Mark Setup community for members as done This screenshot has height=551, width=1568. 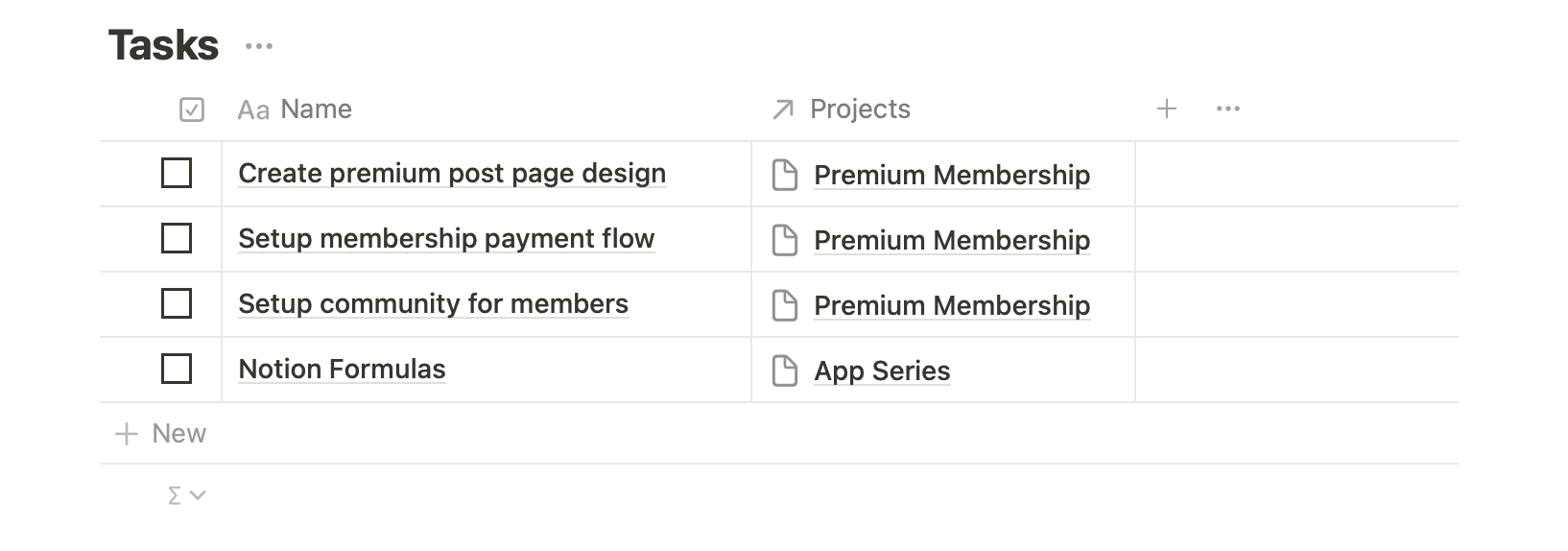177,303
